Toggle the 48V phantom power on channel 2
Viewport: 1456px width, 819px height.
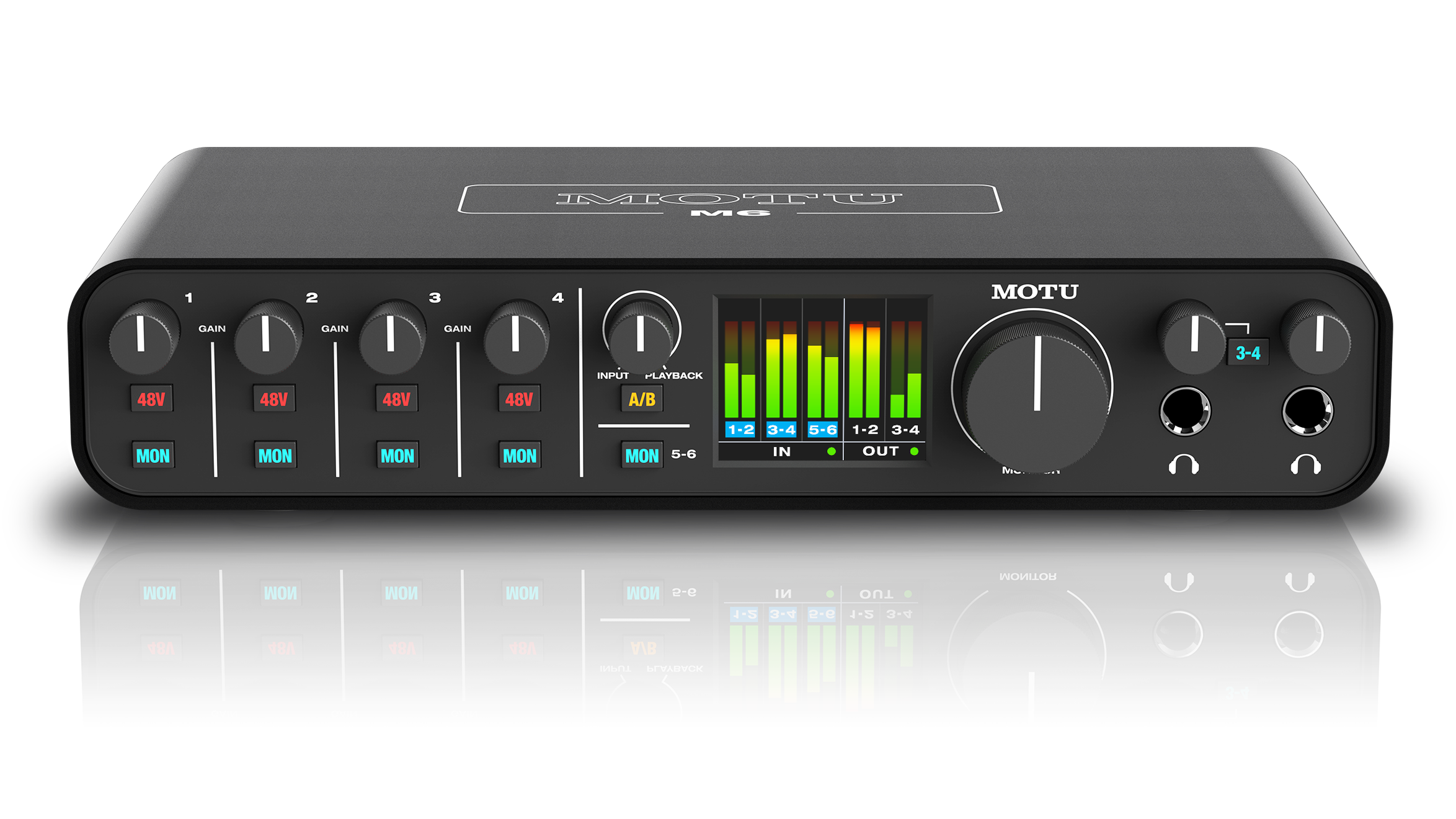274,399
